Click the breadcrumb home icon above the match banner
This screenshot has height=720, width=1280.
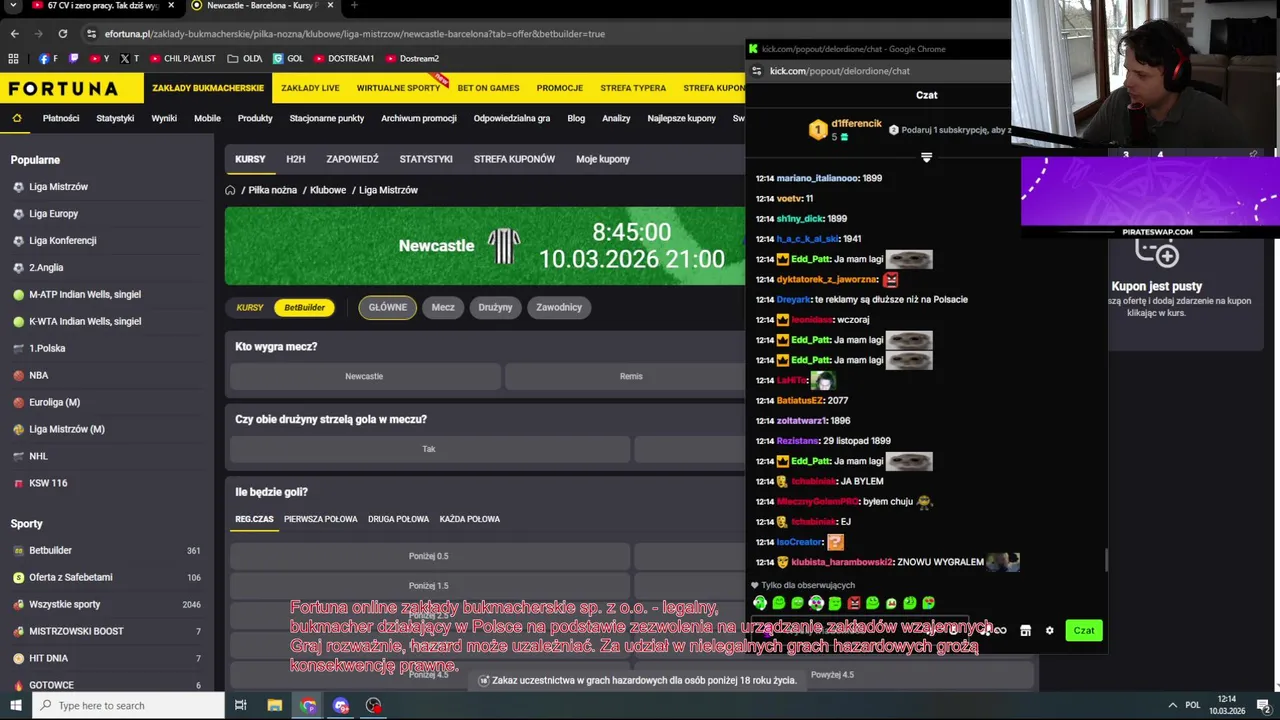pos(230,190)
